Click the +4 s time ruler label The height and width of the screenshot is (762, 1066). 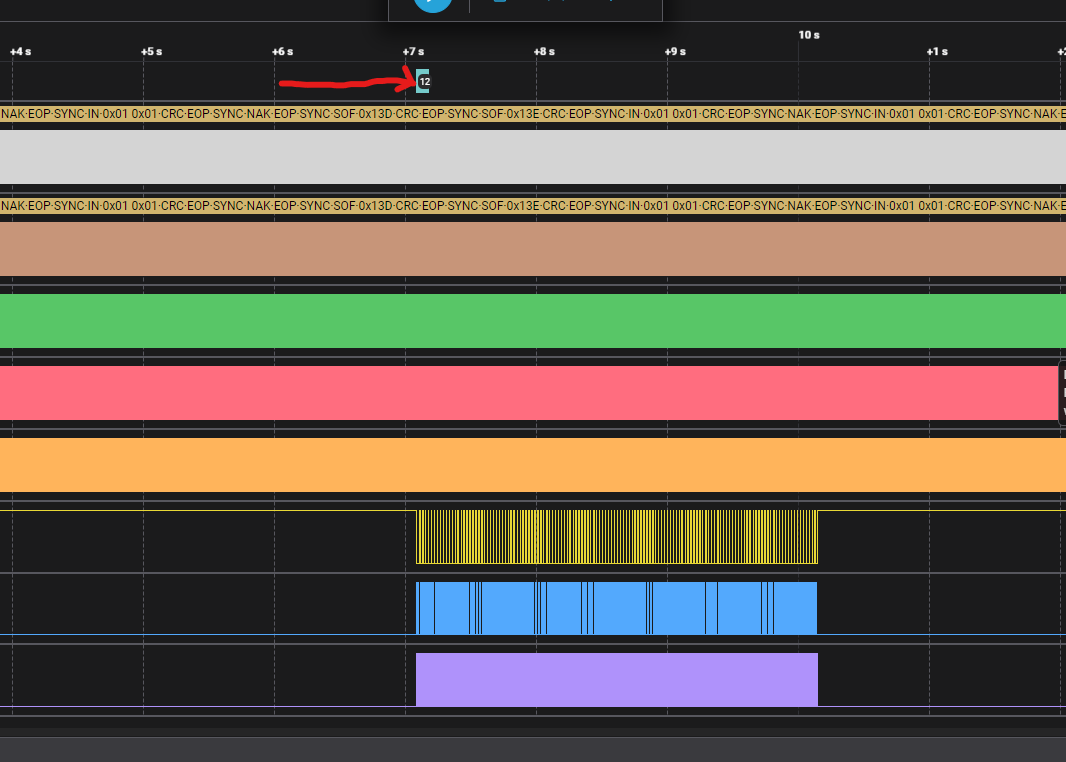click(20, 51)
